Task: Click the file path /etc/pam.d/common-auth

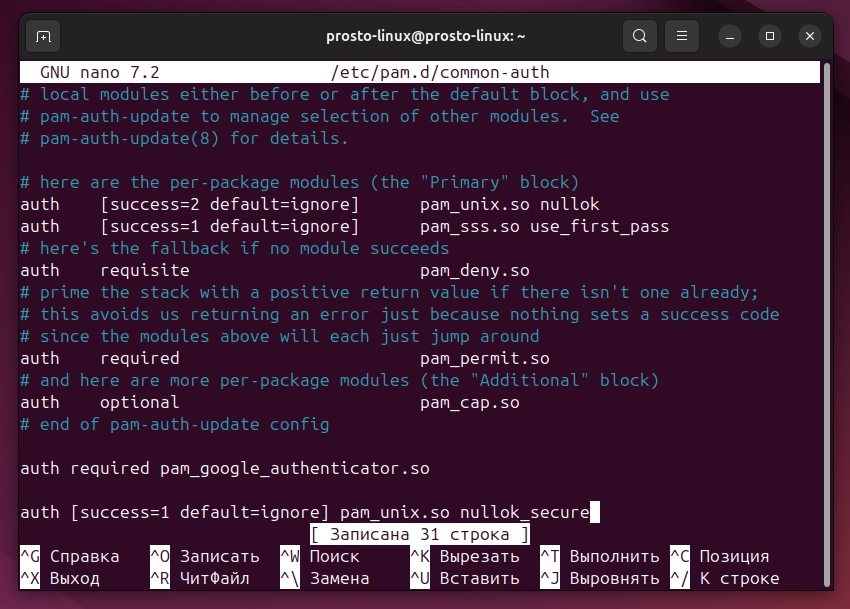Action: pos(440,73)
